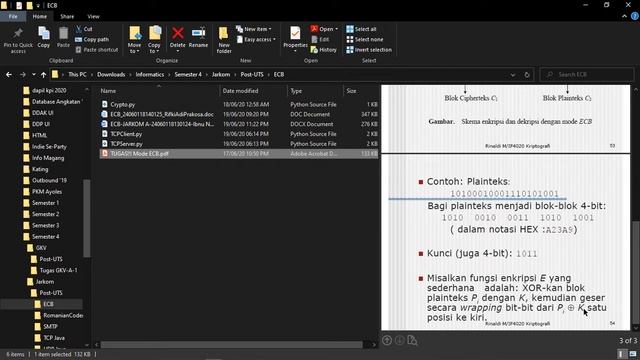Delete the selected file

178,39
